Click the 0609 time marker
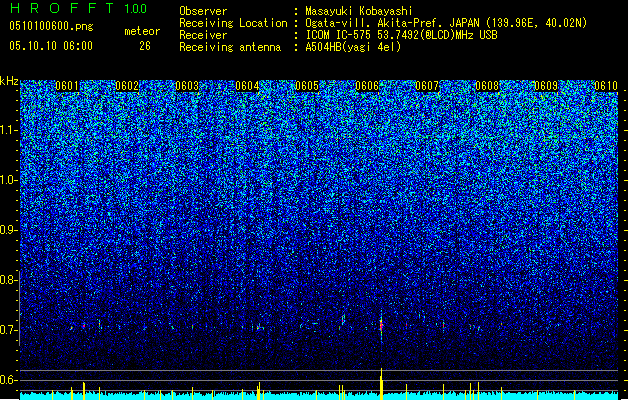This screenshot has height=400, width=629. 546,86
